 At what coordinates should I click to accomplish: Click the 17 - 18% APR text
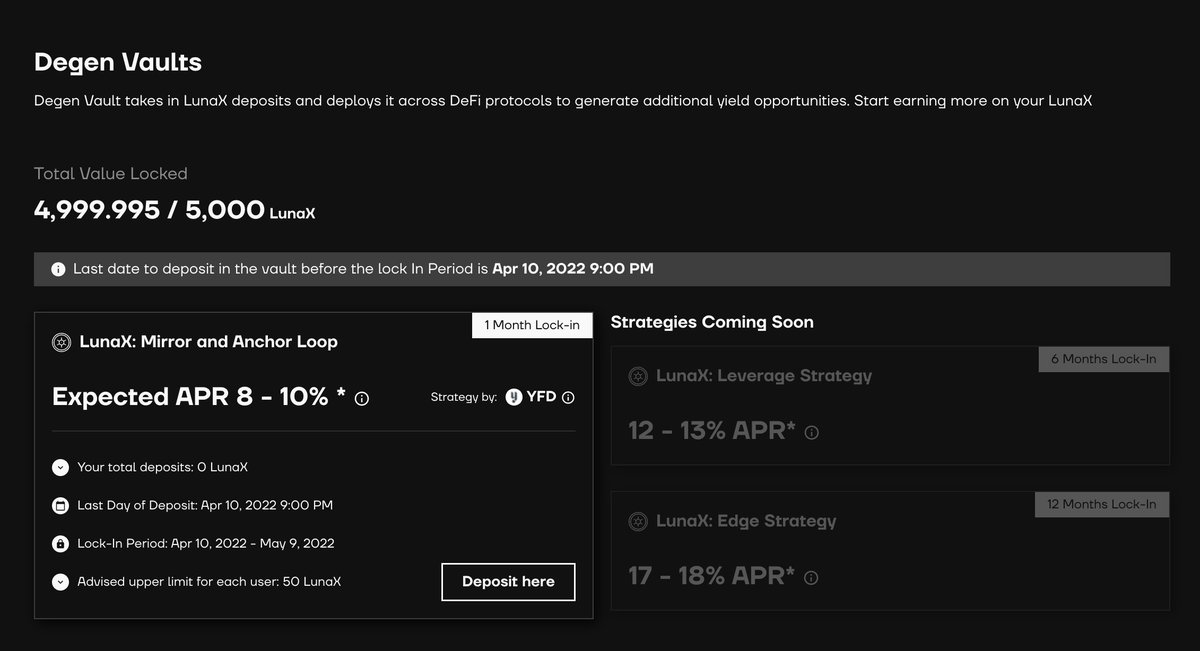pyautogui.click(x=711, y=576)
